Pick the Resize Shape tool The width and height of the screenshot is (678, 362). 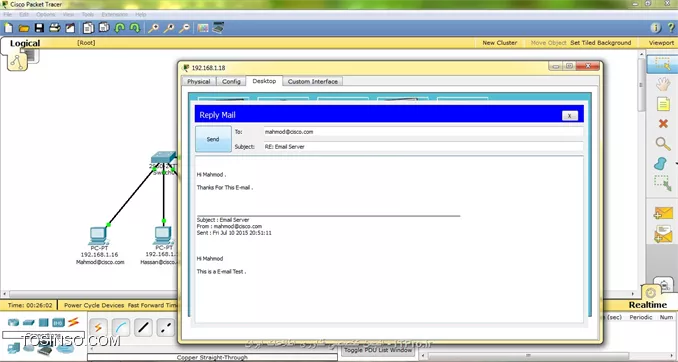pyautogui.click(x=663, y=183)
